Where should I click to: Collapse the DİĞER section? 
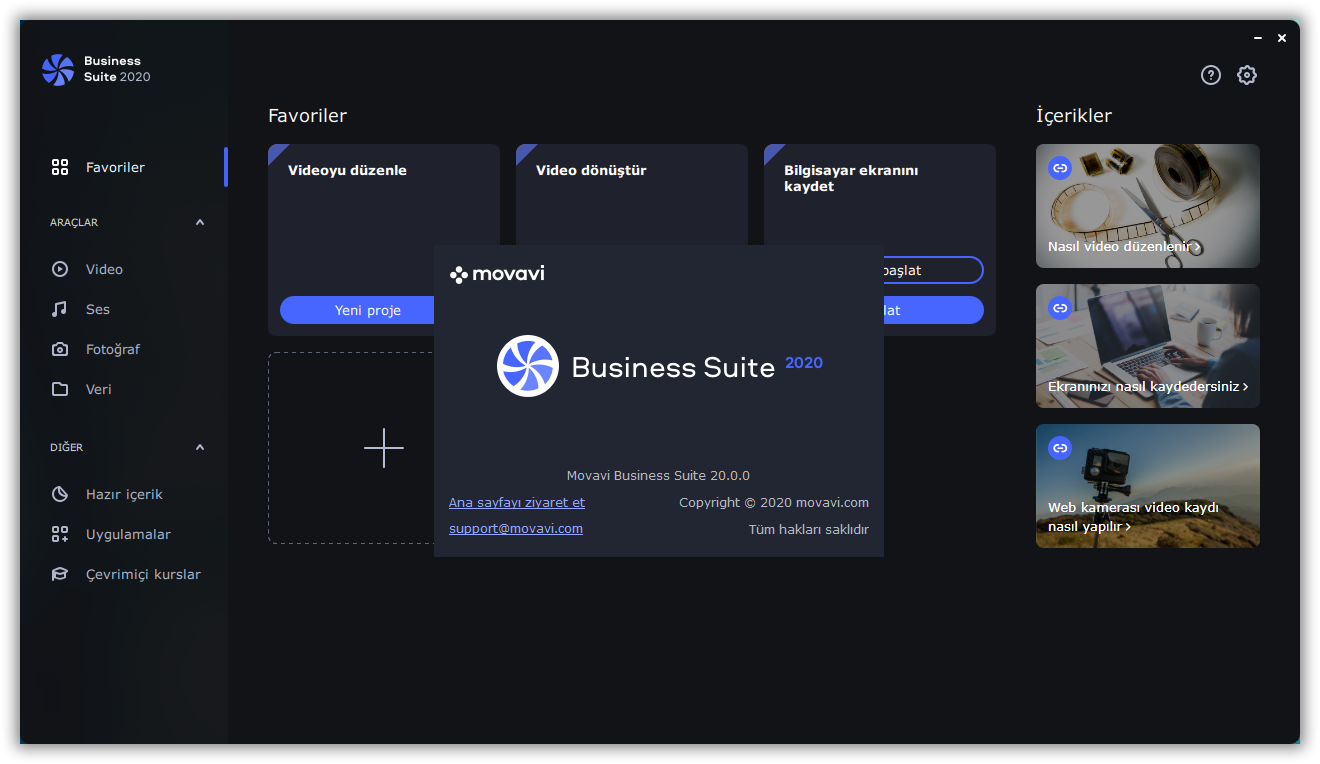point(200,447)
